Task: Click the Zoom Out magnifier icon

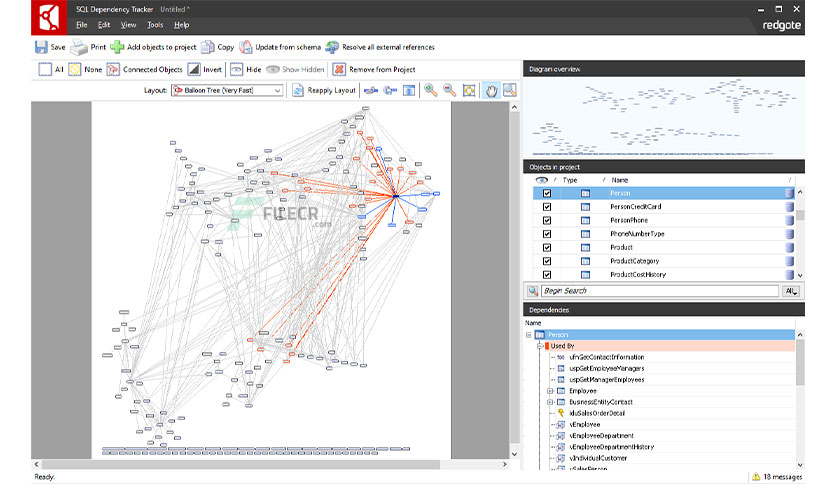Action: click(x=449, y=90)
